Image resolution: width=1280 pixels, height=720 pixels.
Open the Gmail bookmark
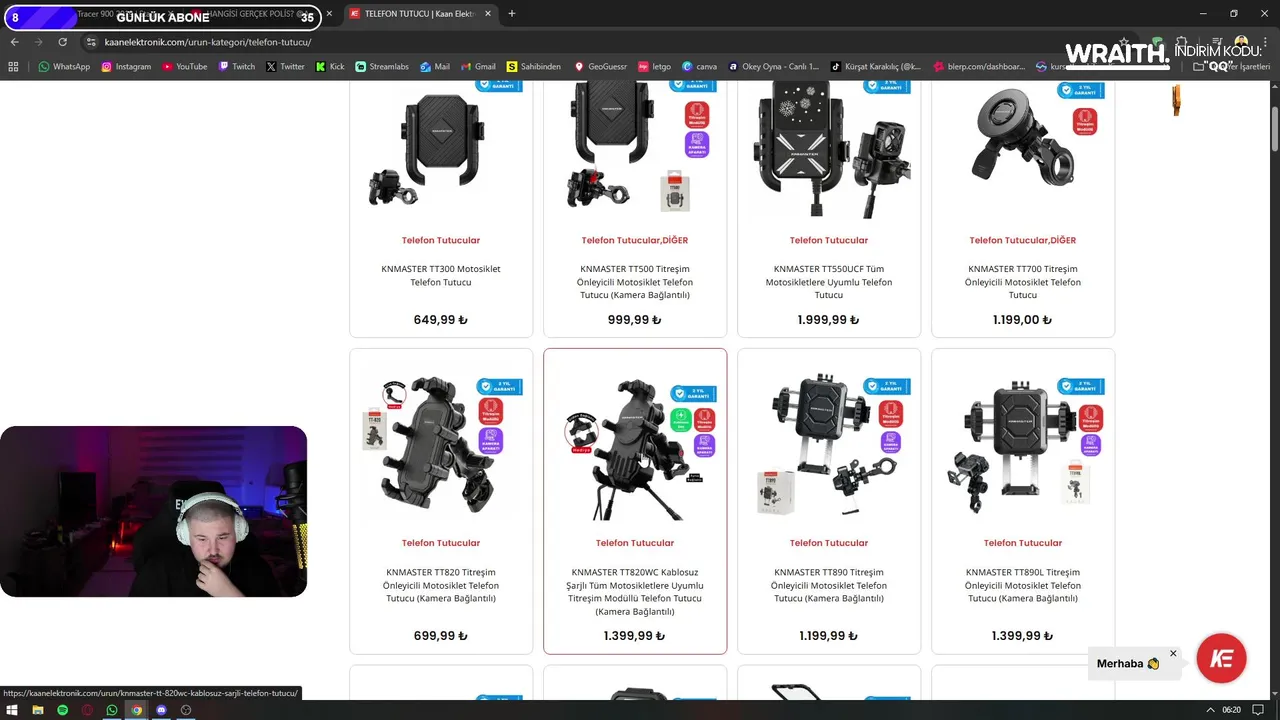point(478,67)
